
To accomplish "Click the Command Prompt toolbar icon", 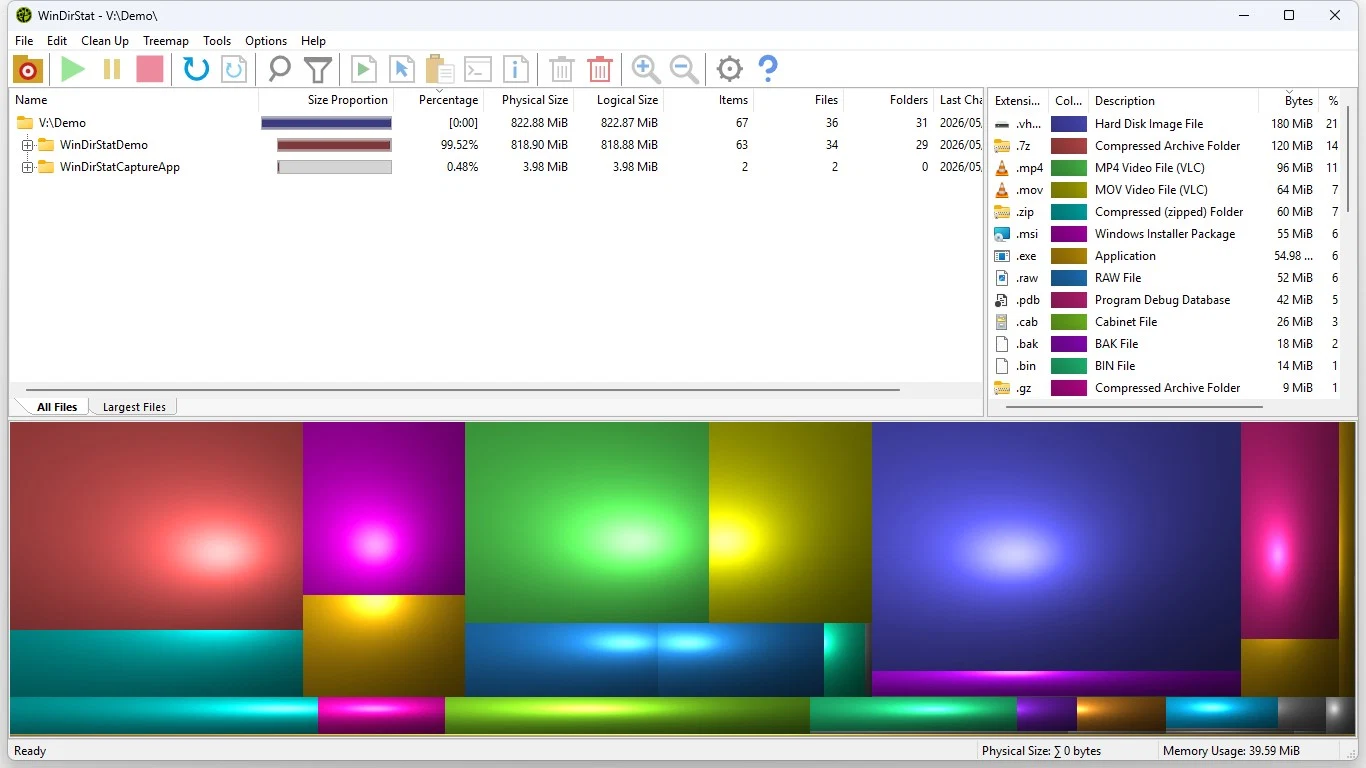I will pos(478,69).
